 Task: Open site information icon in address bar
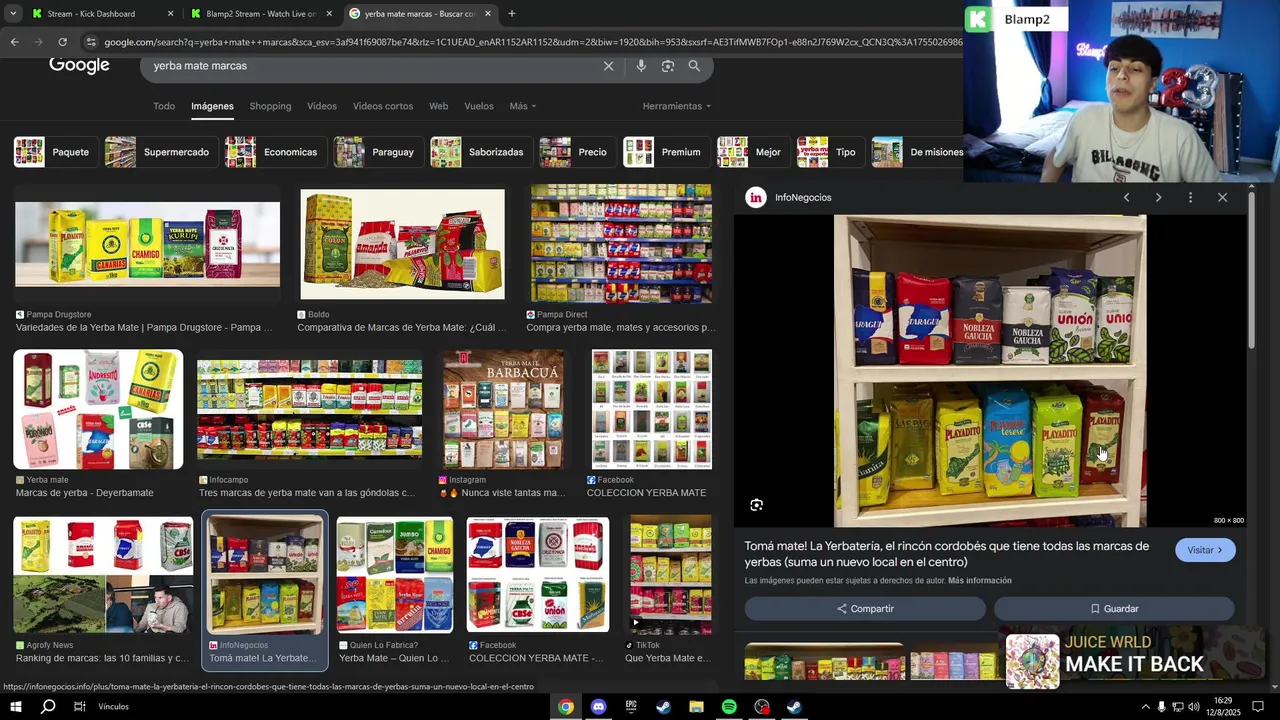click(91, 42)
